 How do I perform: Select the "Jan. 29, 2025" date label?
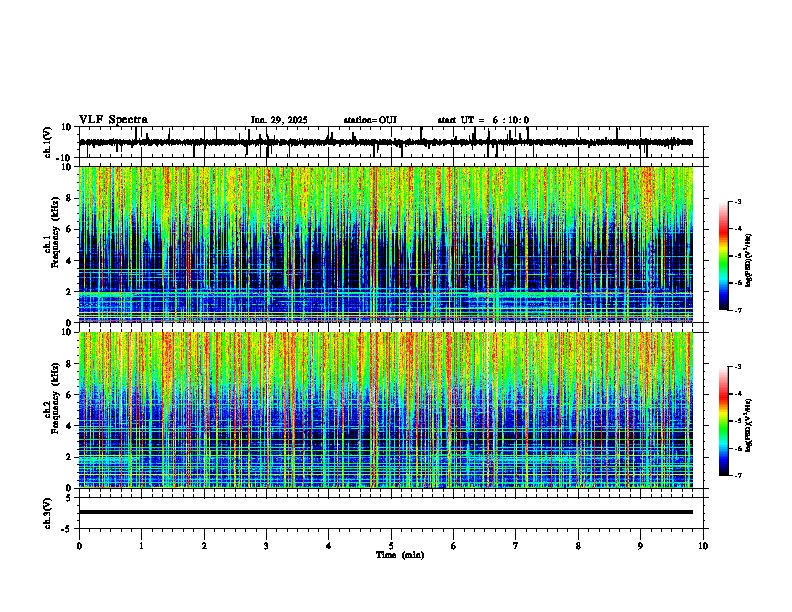[x=279, y=120]
